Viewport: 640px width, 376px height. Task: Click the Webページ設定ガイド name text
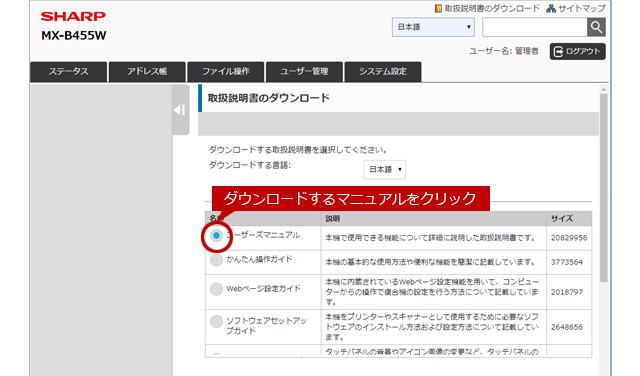[264, 289]
